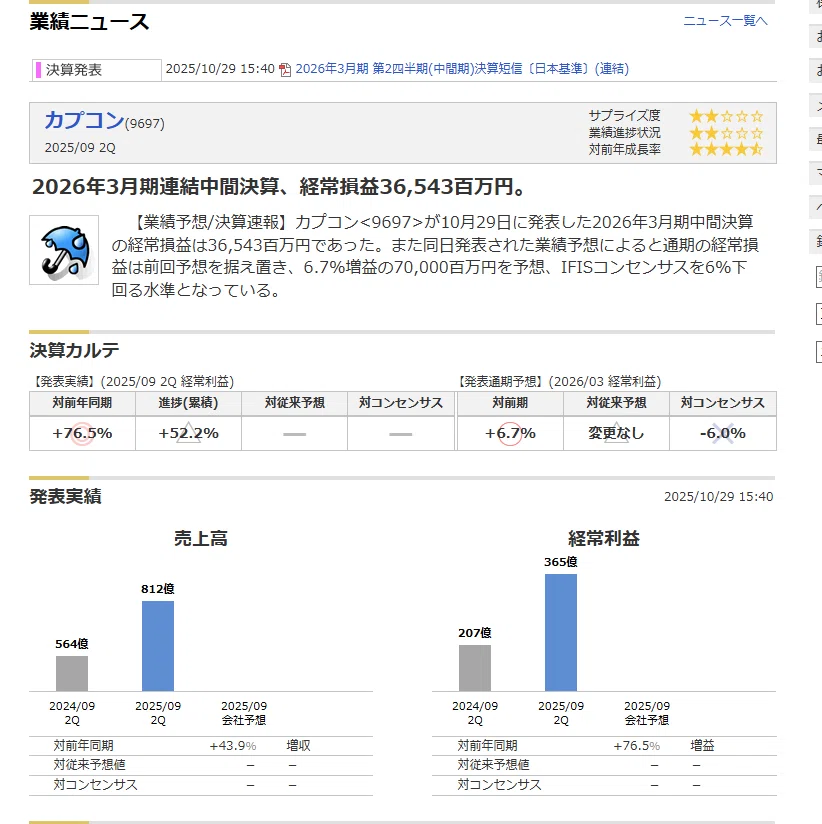Viewport: 822px width, 824px height.
Task: Click the 発表実績 section heading
Action: point(66,497)
